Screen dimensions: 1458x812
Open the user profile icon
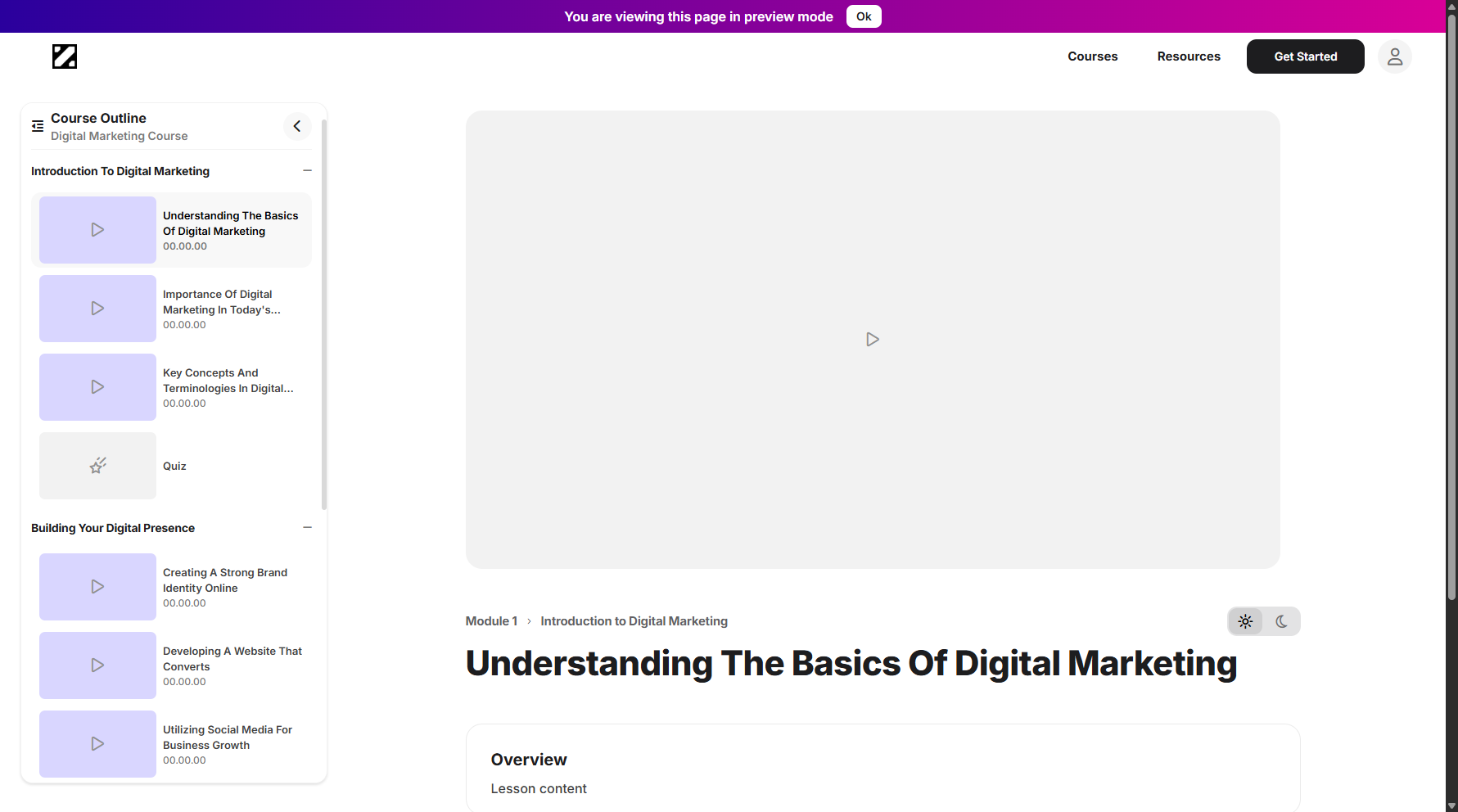1395,56
